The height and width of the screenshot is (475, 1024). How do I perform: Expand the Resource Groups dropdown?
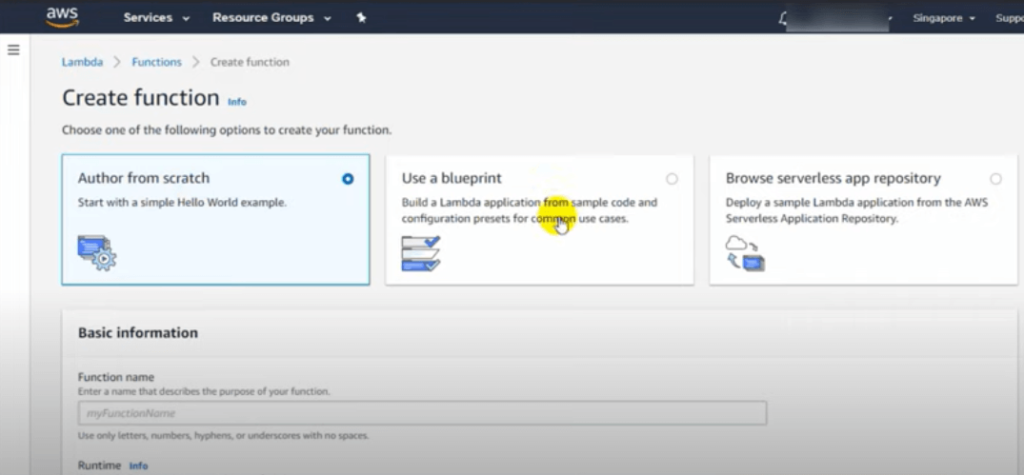coord(271,18)
